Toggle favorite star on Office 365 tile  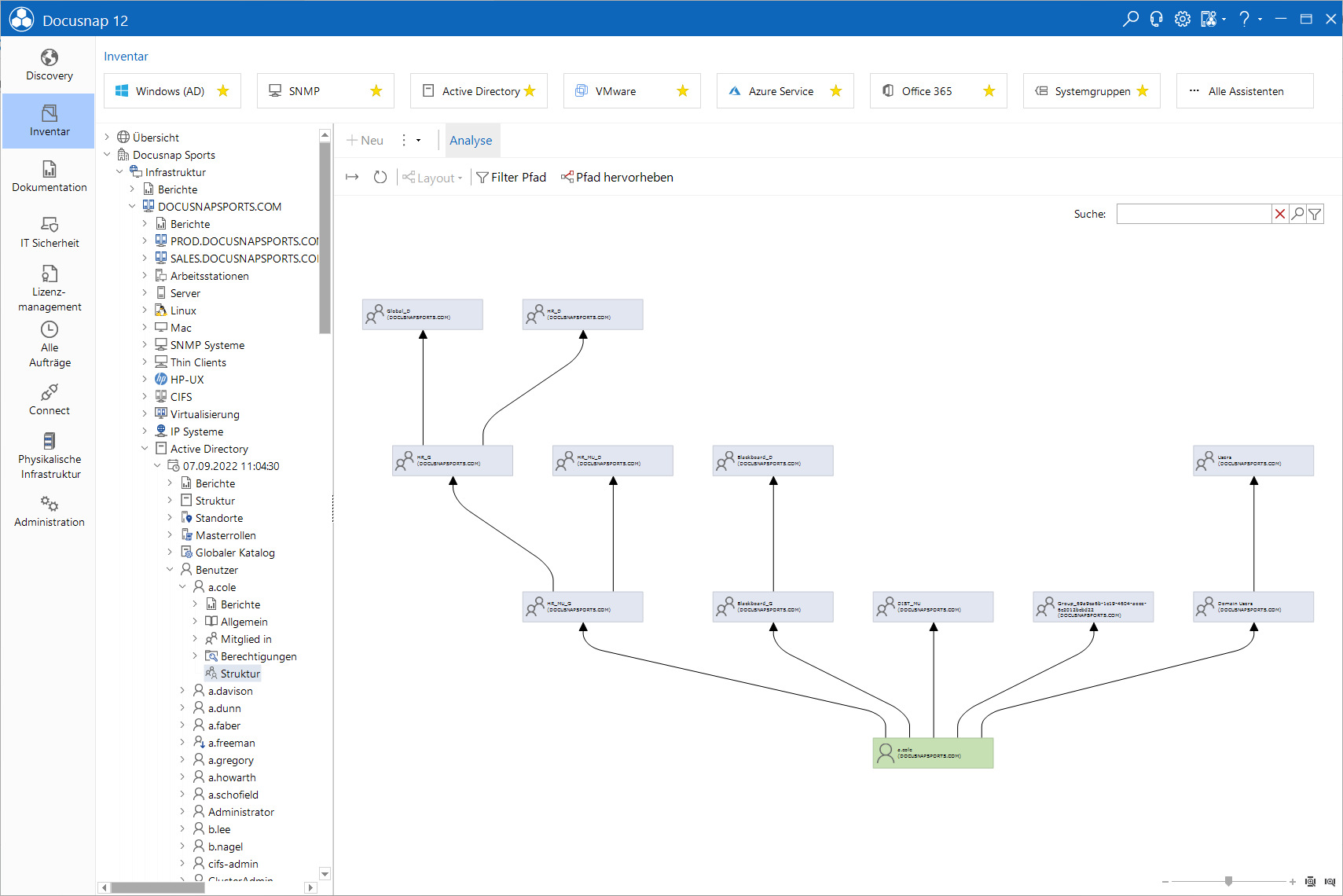click(989, 91)
